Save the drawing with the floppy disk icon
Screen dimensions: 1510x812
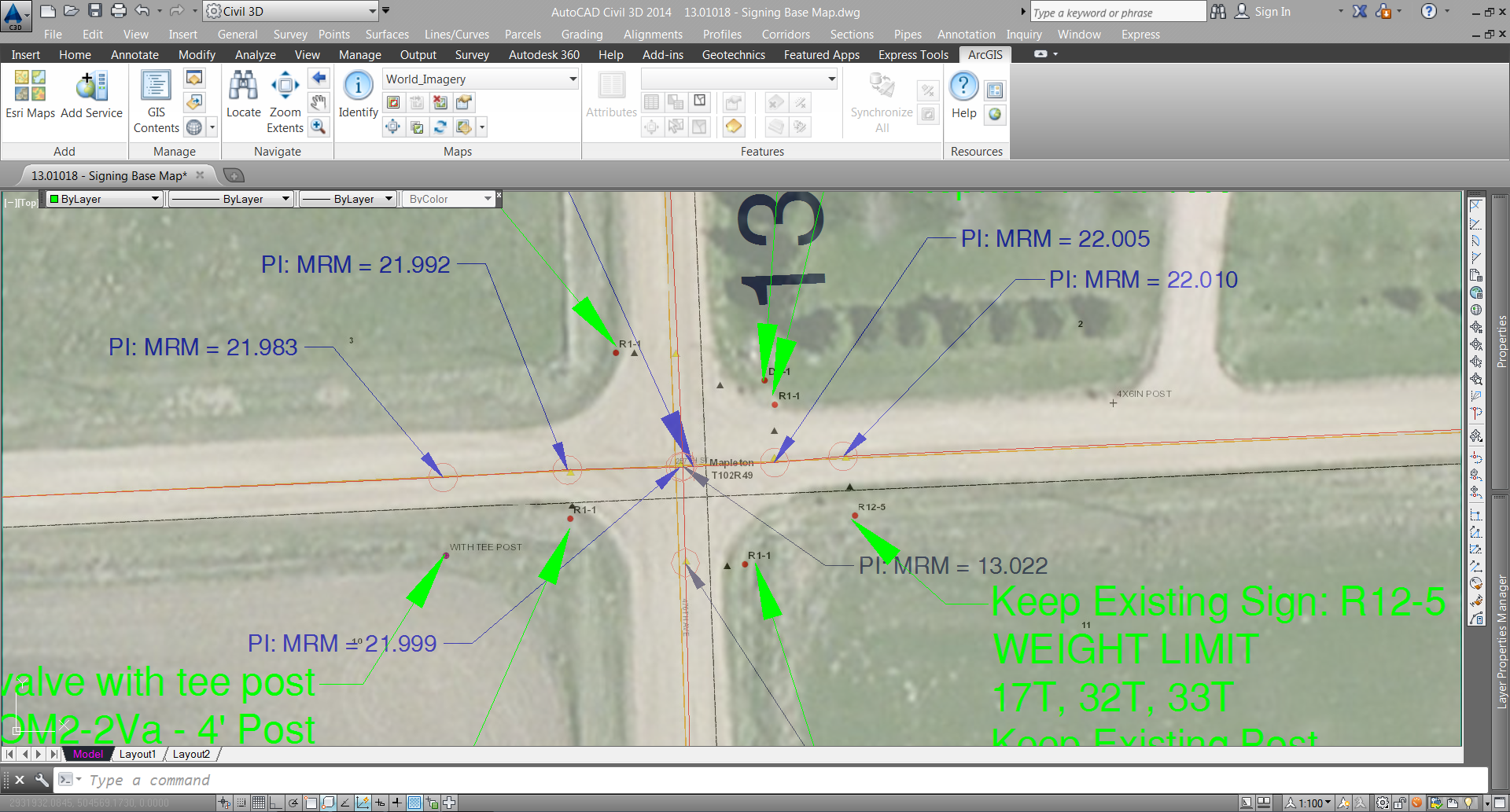point(95,11)
